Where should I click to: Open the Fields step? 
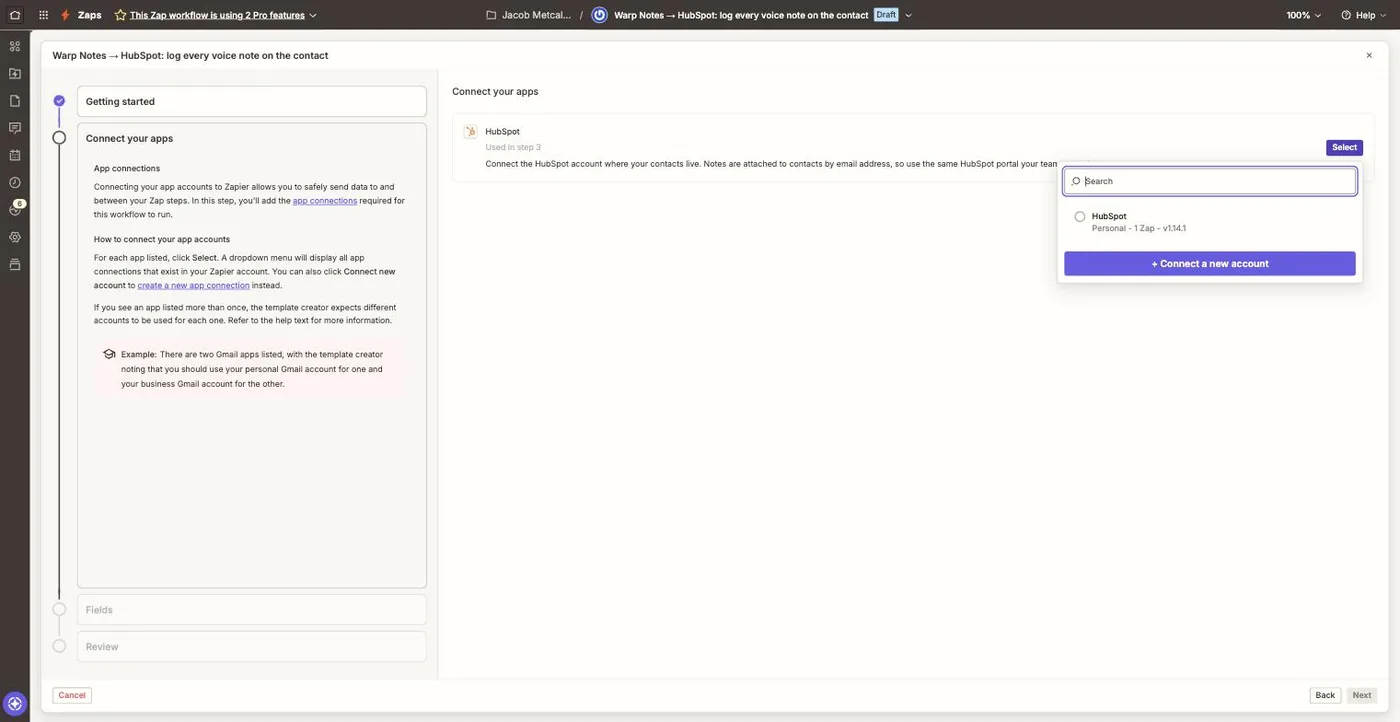pyautogui.click(x=252, y=610)
